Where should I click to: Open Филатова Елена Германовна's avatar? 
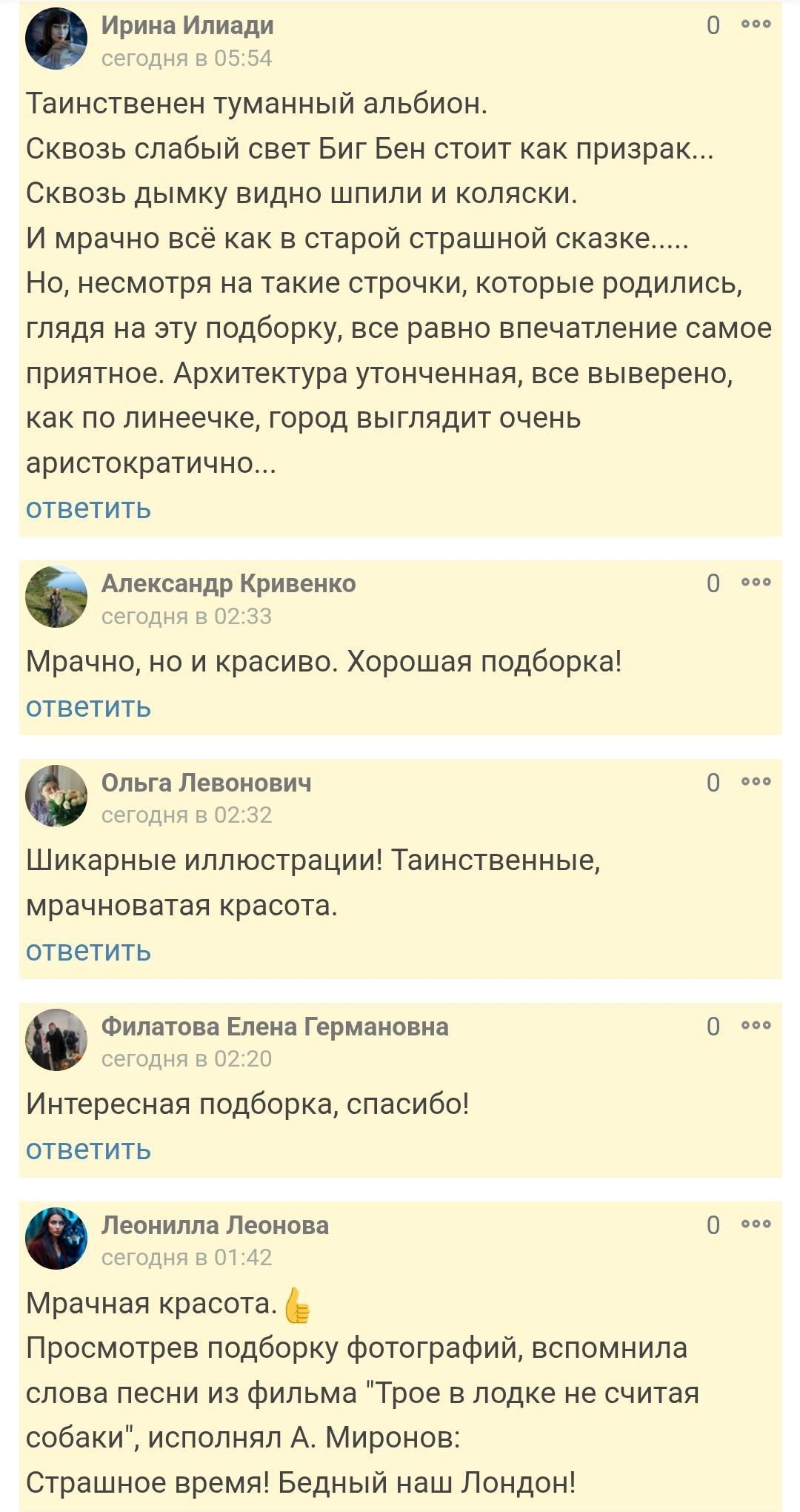tap(56, 1041)
